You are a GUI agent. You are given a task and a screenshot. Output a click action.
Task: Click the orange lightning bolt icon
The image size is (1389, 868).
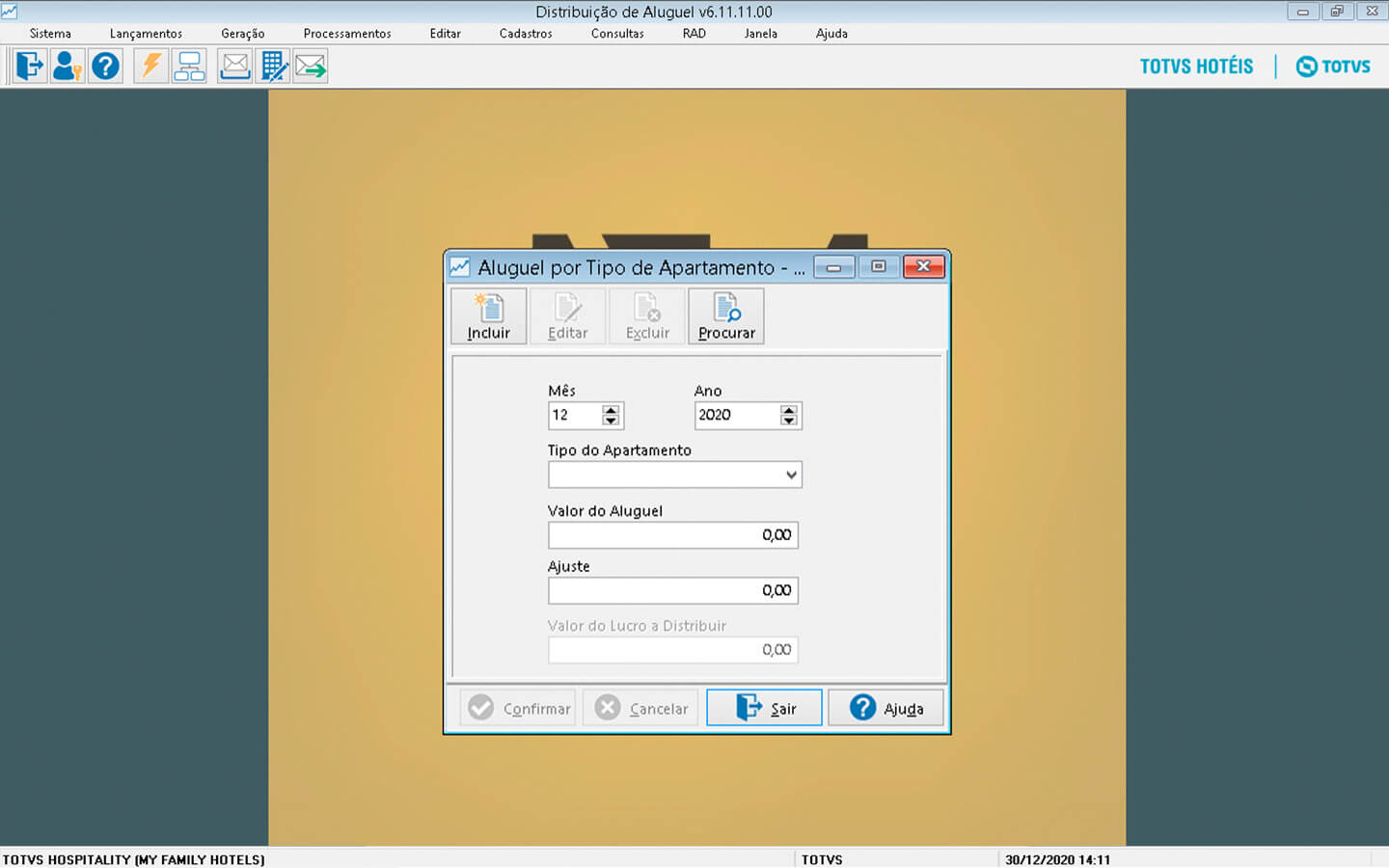tap(151, 67)
